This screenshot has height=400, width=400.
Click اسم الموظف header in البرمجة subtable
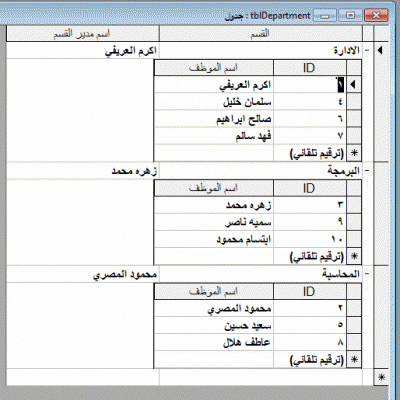click(214, 188)
